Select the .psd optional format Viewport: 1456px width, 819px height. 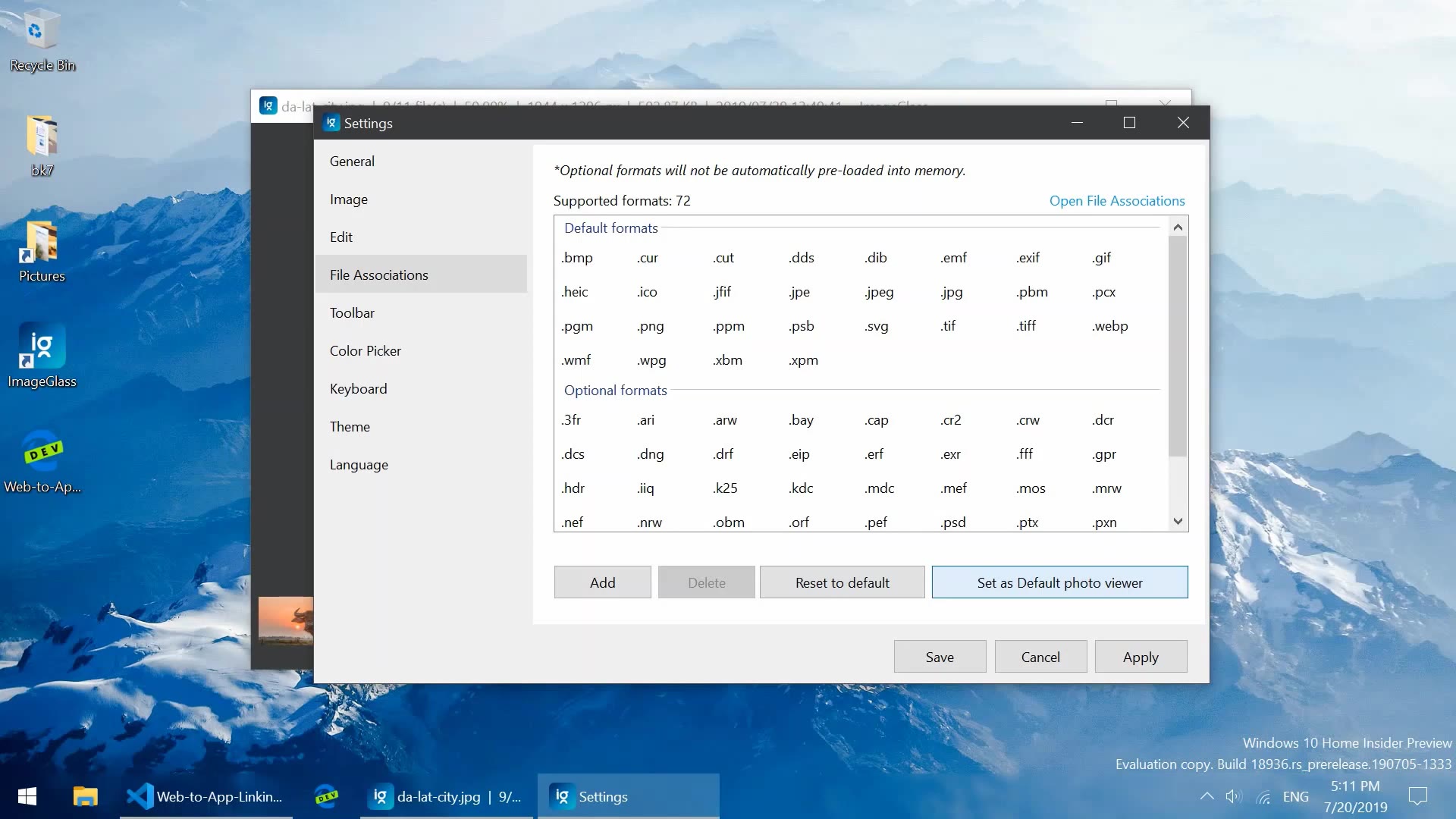tap(953, 522)
